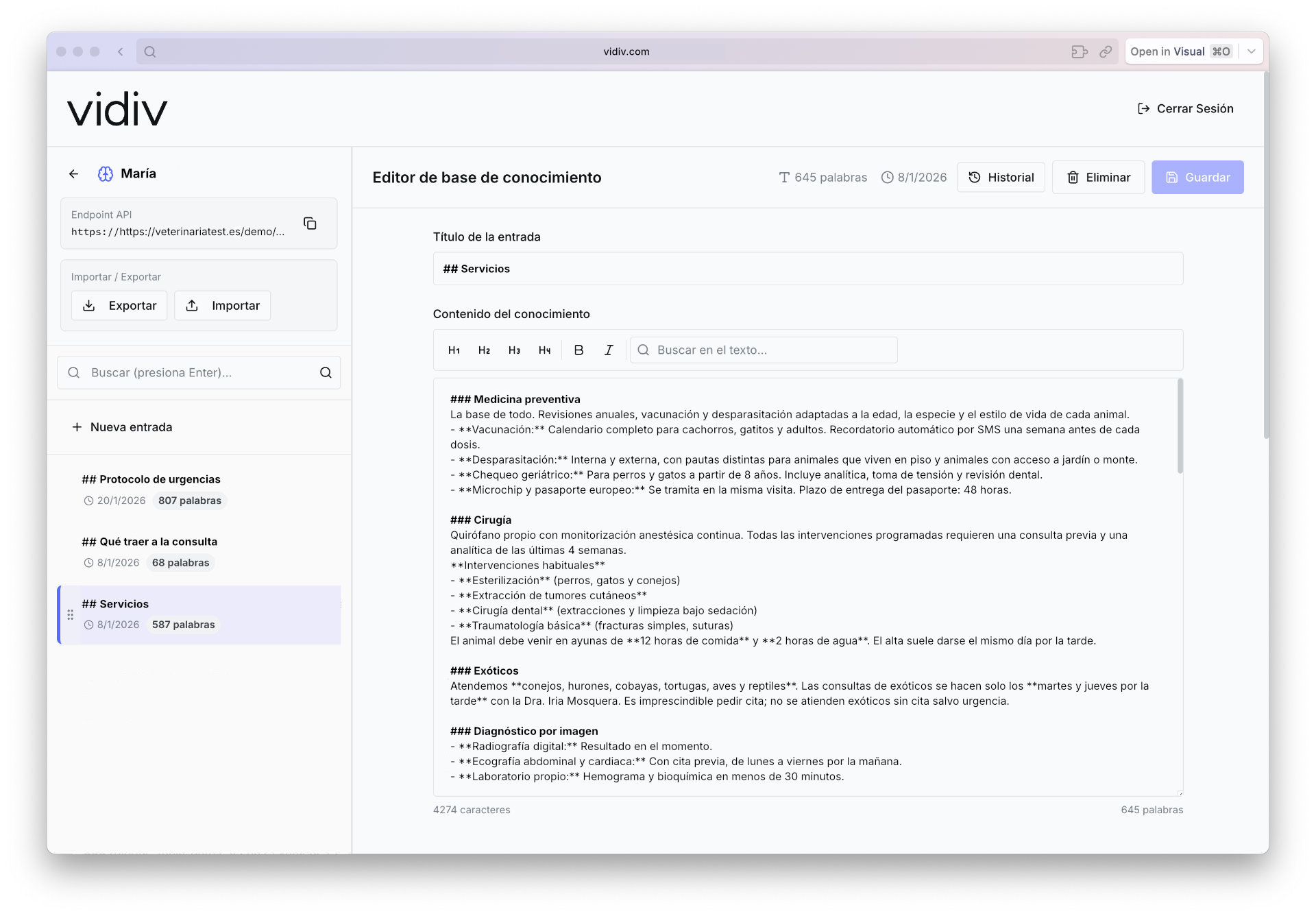
Task: Click the sidebar Buscar search field
Action: [x=199, y=372]
